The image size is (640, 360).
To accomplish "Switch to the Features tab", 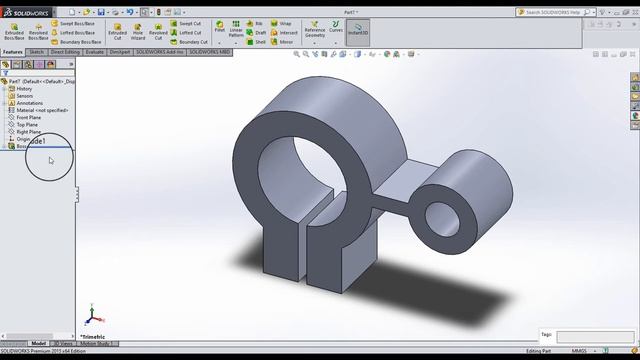I will [13, 52].
